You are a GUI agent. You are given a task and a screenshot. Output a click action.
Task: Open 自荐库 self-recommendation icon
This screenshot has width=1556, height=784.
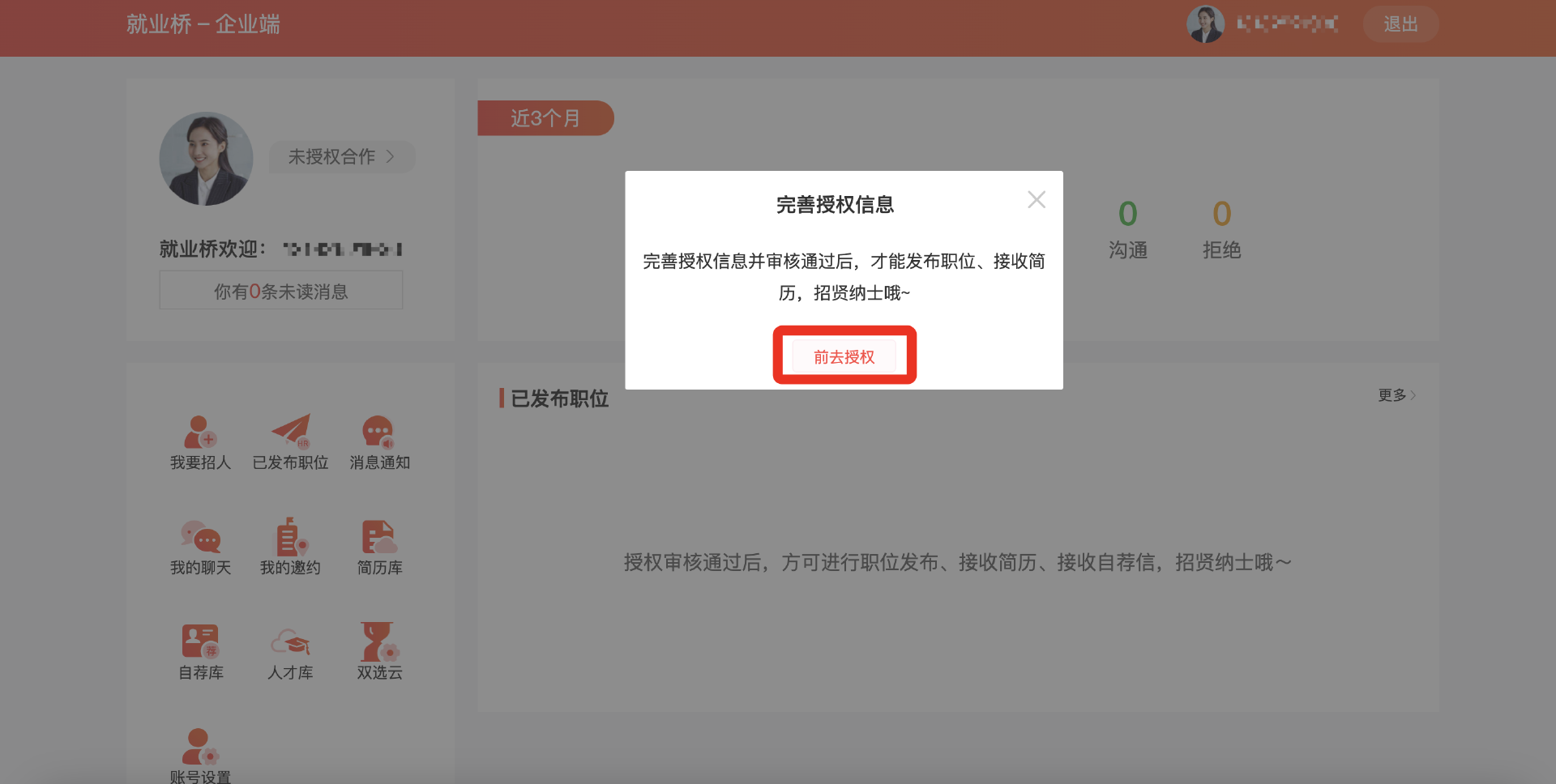(x=200, y=642)
